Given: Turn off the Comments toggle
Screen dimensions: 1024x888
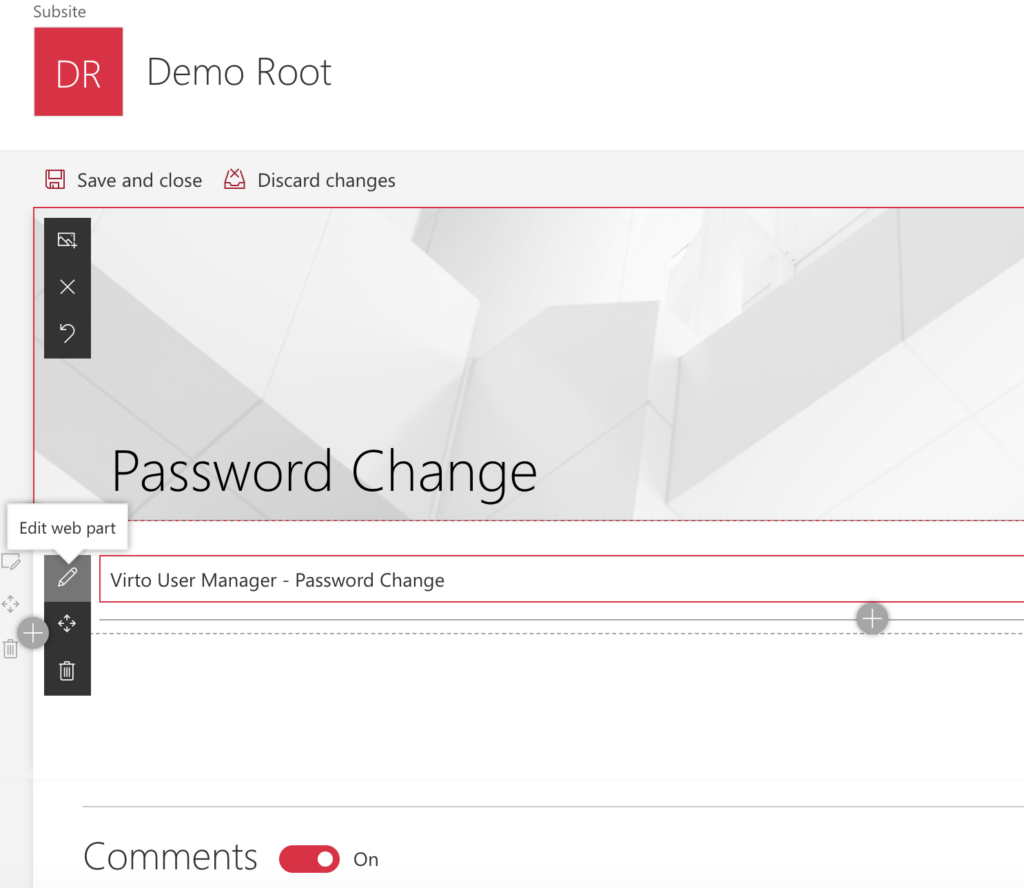Looking at the screenshot, I should pos(310,858).
